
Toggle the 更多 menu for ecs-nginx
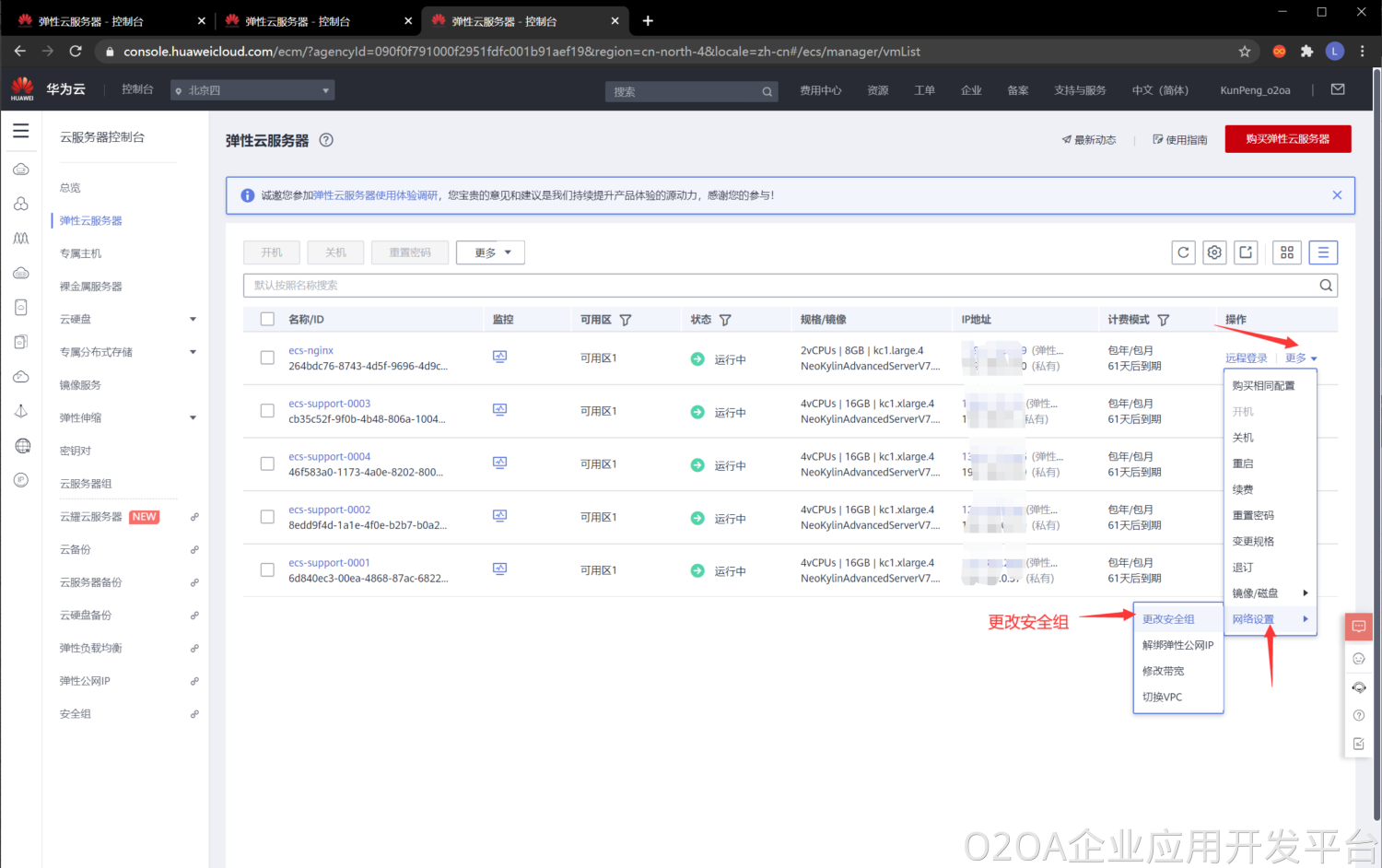point(1301,358)
